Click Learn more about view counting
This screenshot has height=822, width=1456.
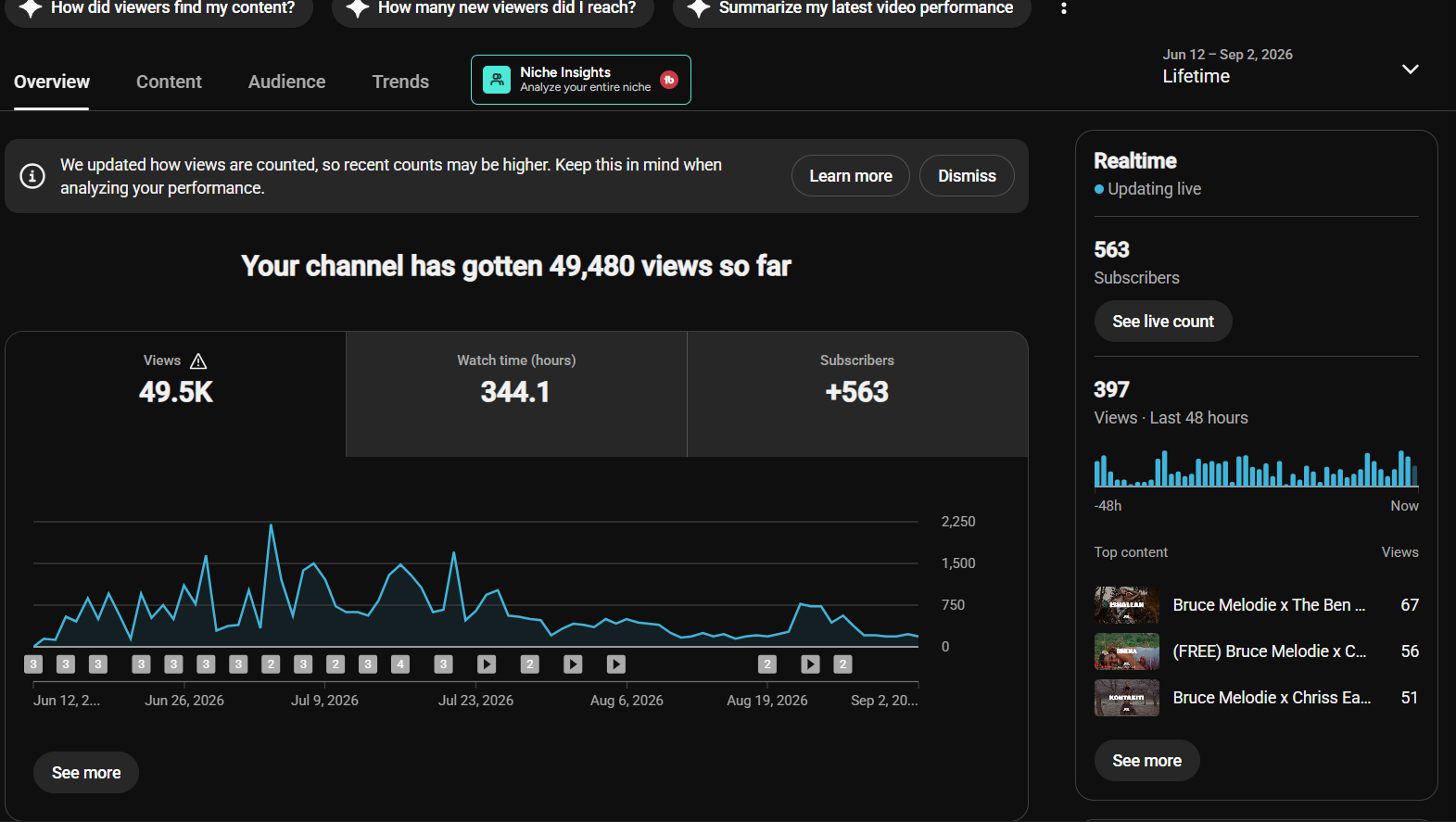tap(851, 176)
